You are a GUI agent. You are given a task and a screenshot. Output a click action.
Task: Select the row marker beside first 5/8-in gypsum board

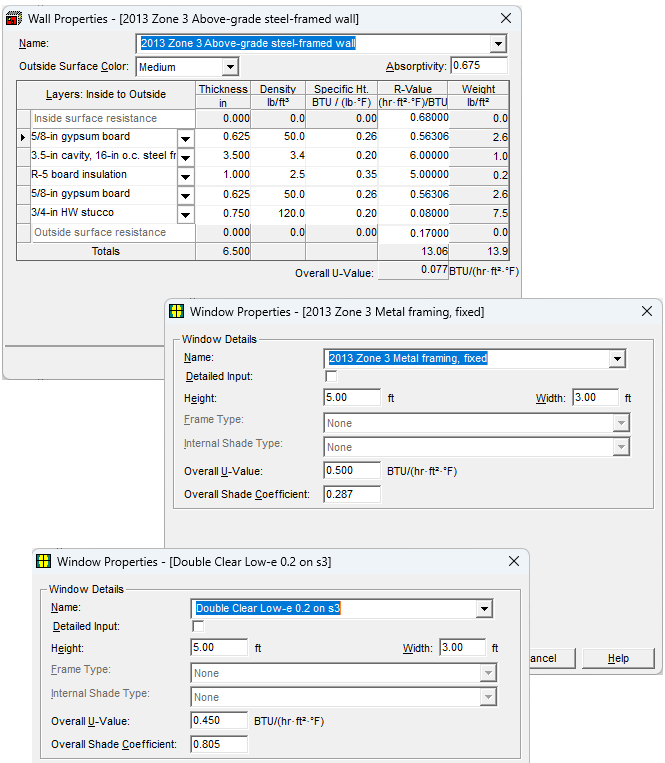tap(23, 138)
